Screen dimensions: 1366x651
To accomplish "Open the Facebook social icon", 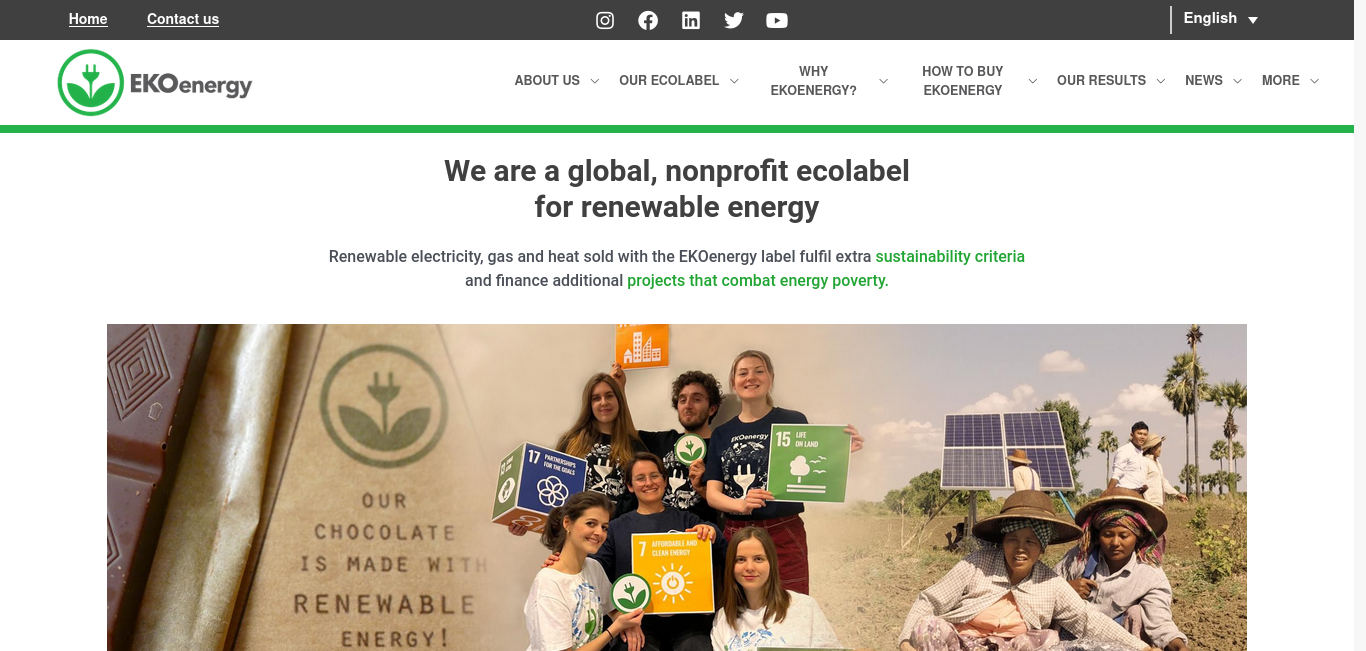I will click(x=648, y=20).
